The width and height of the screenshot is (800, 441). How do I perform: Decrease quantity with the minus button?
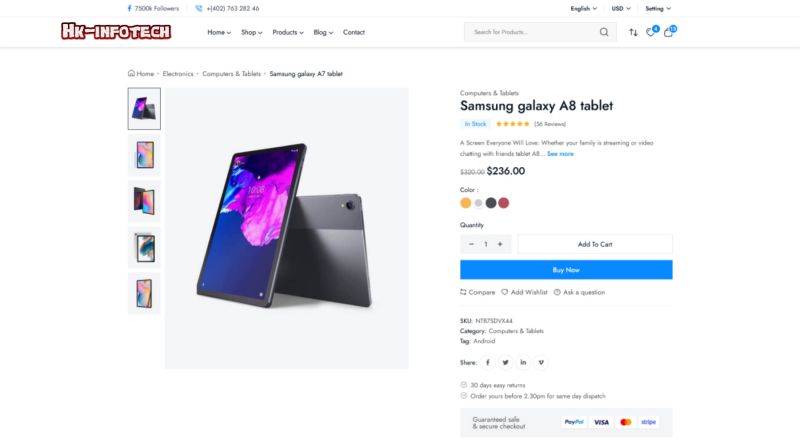(471, 244)
